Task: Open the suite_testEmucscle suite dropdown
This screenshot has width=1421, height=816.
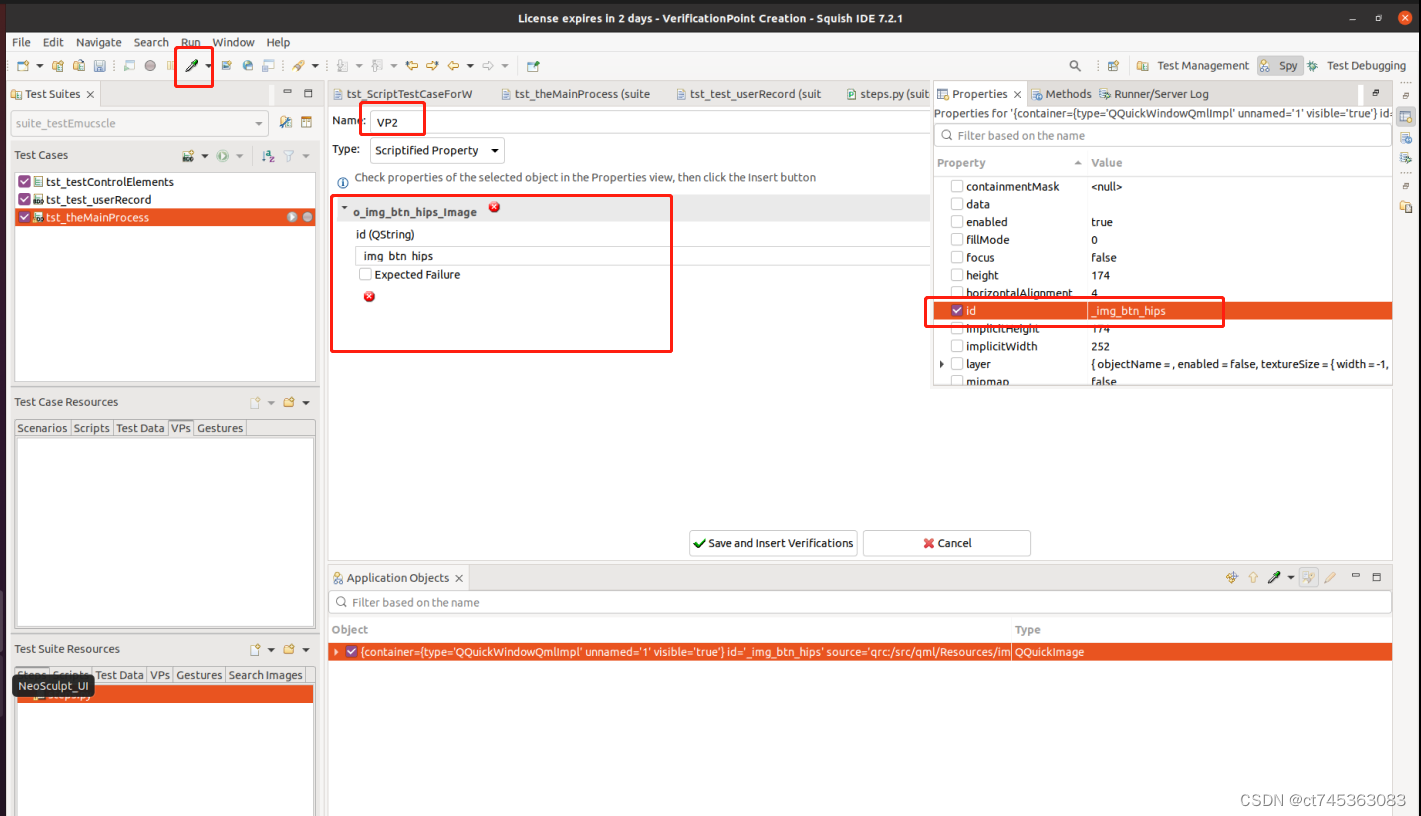Action: click(140, 123)
